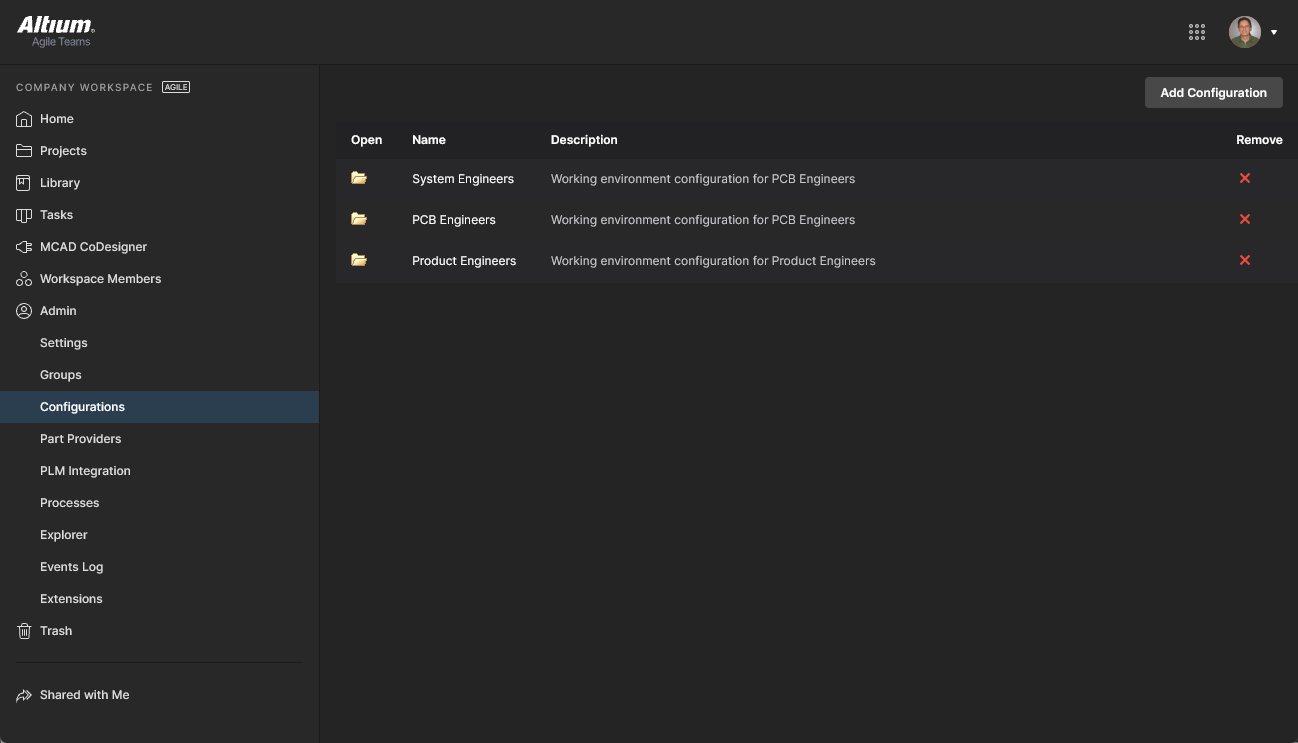Collapse the Admin section
Viewport: 1298px width, 743px height.
[x=58, y=311]
